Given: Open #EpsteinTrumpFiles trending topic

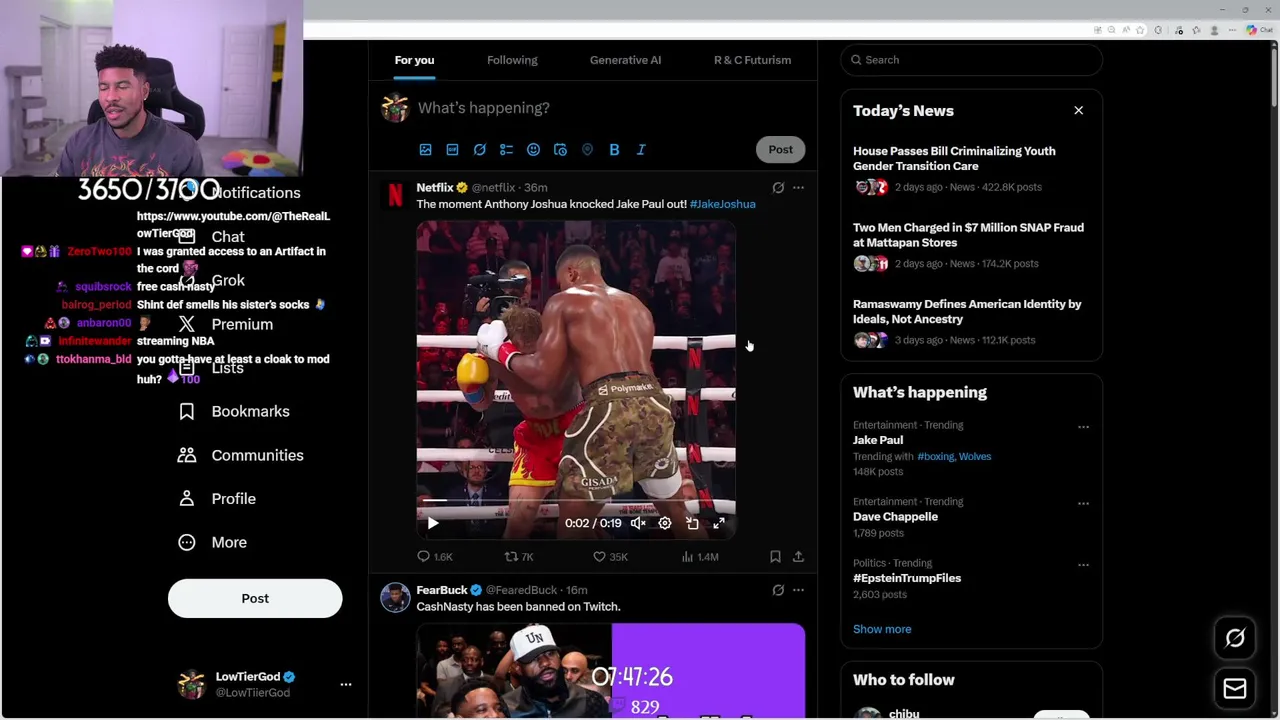Looking at the screenshot, I should coord(907,578).
